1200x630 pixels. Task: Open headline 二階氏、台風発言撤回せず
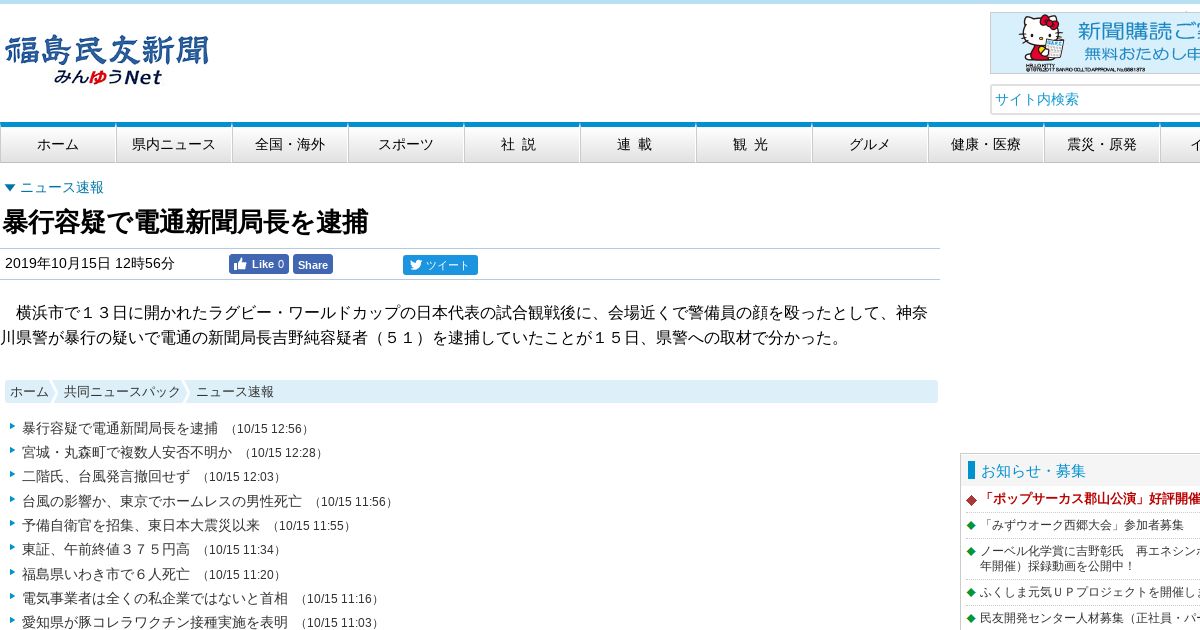(106, 477)
